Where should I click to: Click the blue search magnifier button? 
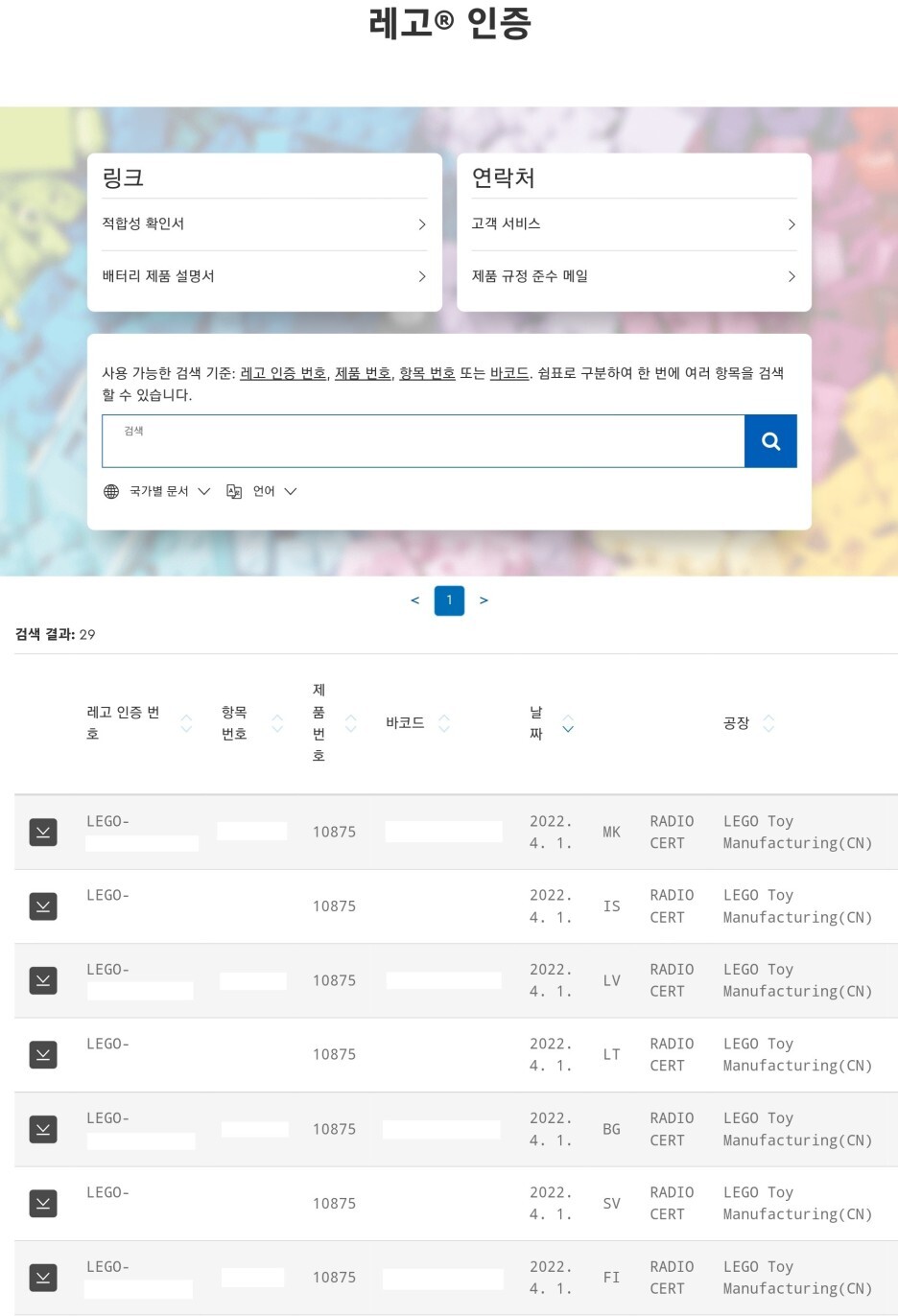(x=770, y=441)
